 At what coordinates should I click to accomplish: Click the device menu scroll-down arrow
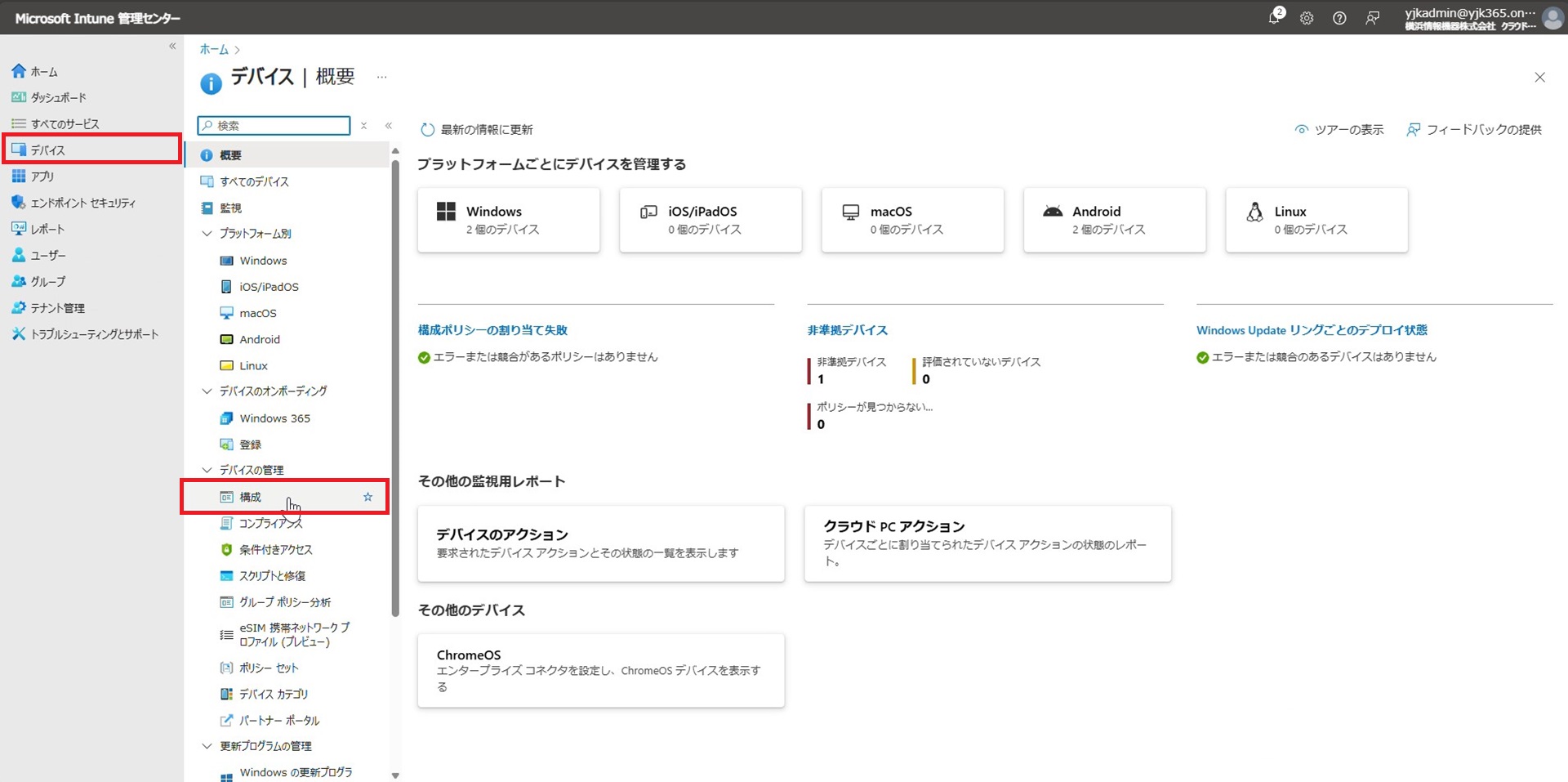click(395, 775)
